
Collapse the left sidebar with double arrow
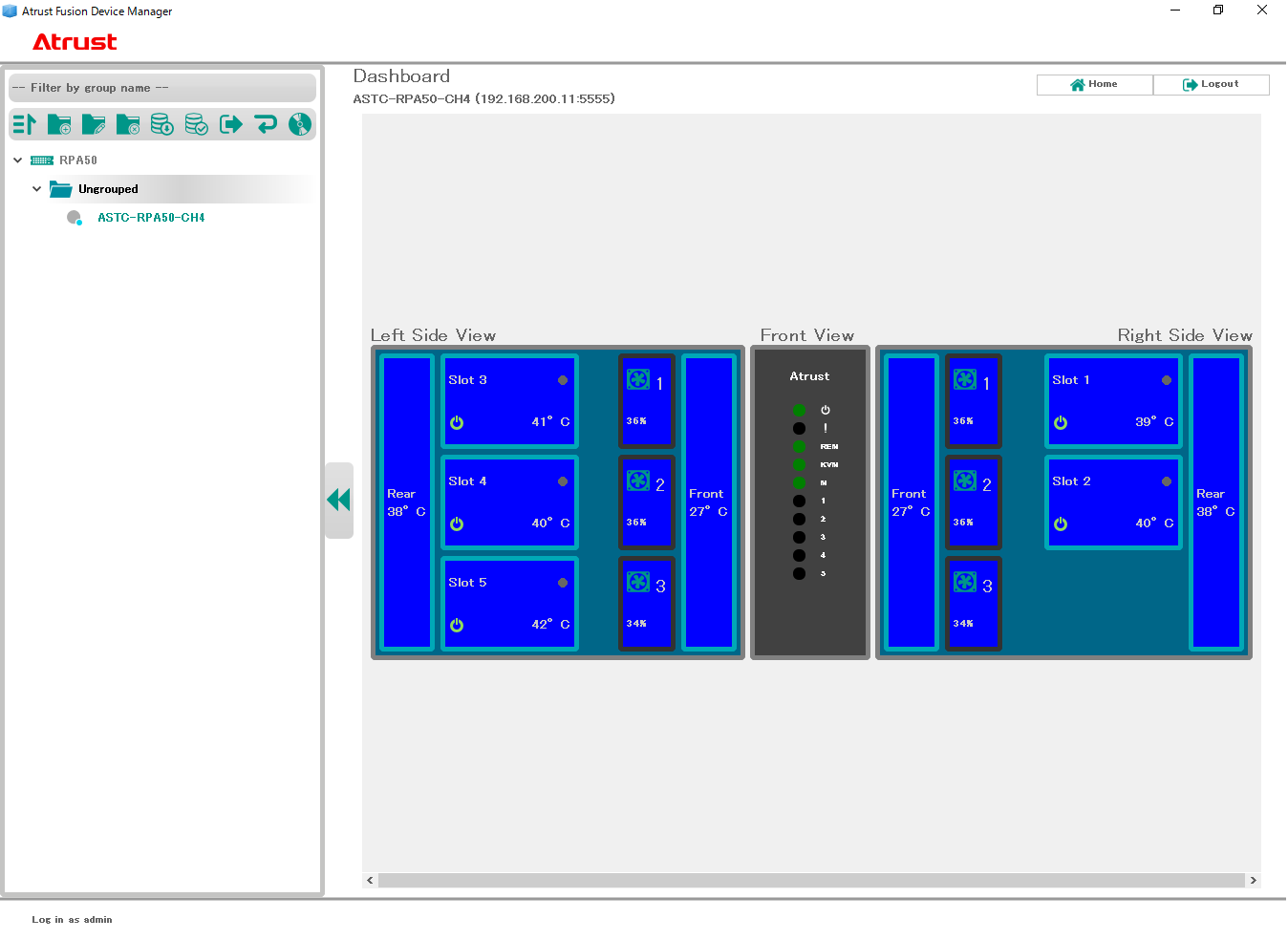339,500
